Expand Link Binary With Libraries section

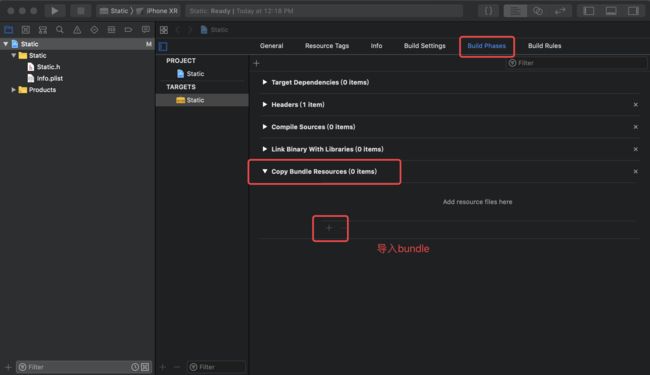[264, 149]
